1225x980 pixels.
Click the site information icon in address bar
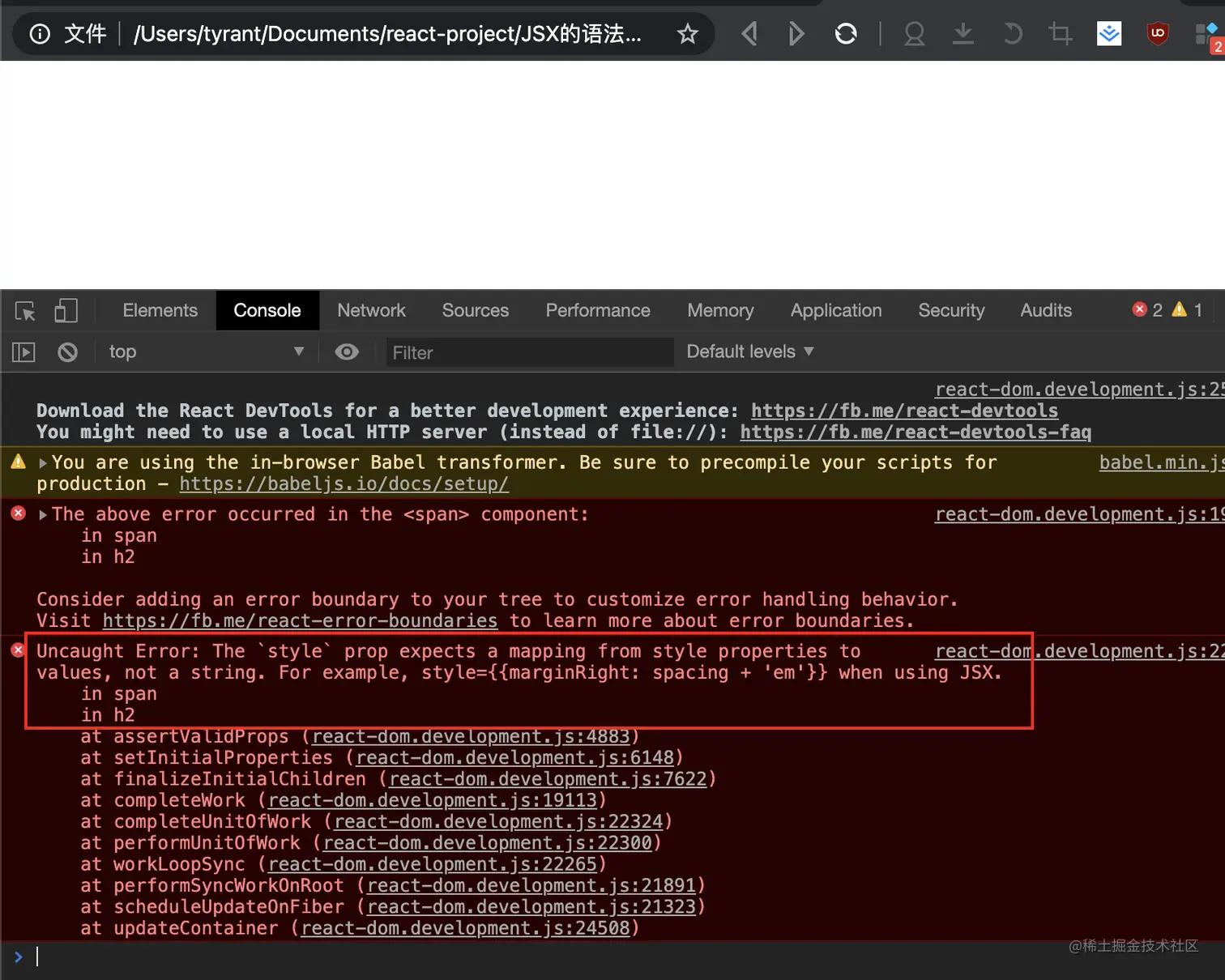(40, 34)
